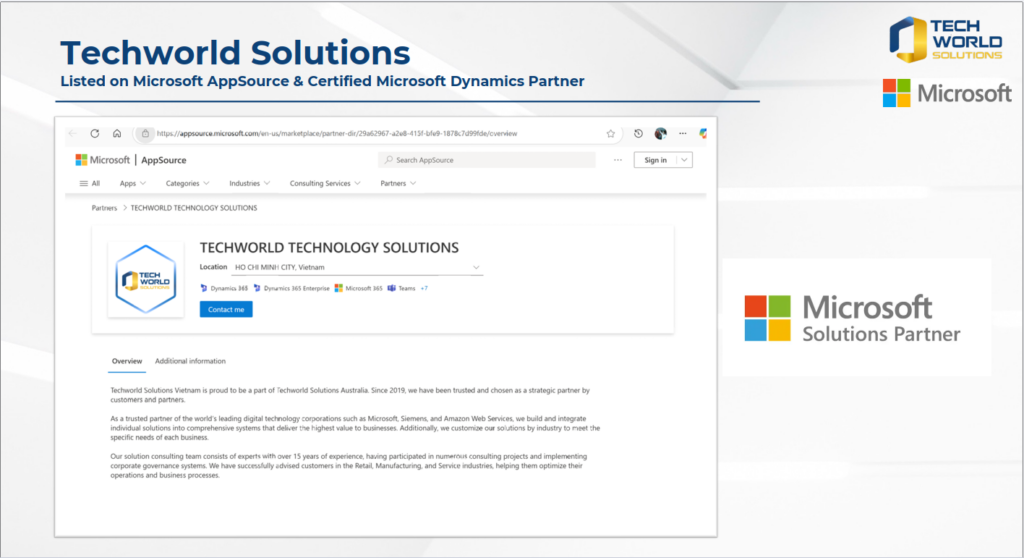Screen dimensions: 1024x558
Task: Switch to the Additional information tab
Action: point(190,361)
